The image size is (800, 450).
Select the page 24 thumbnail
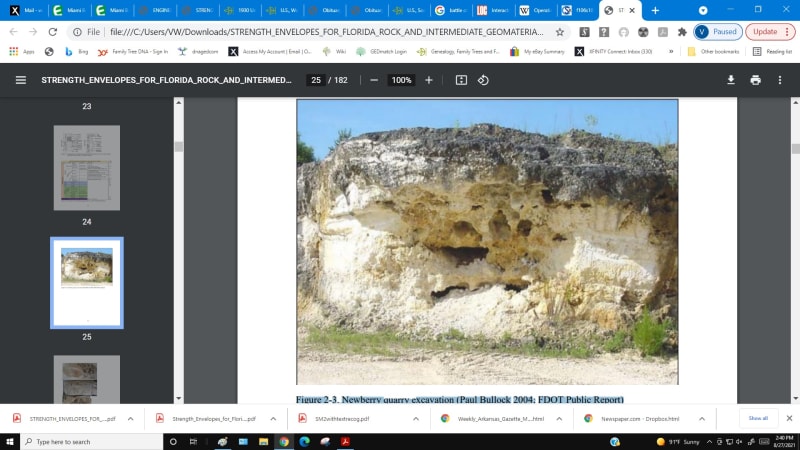point(87,168)
